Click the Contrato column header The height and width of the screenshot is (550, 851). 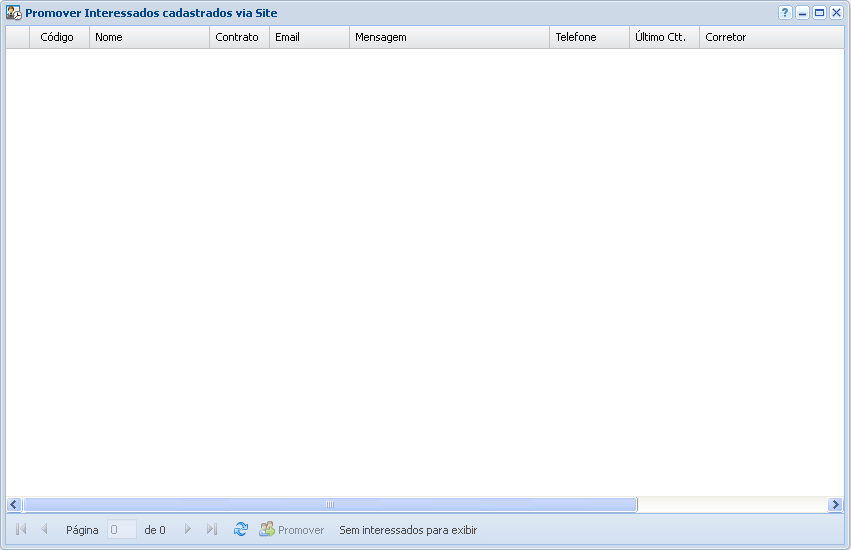click(237, 37)
